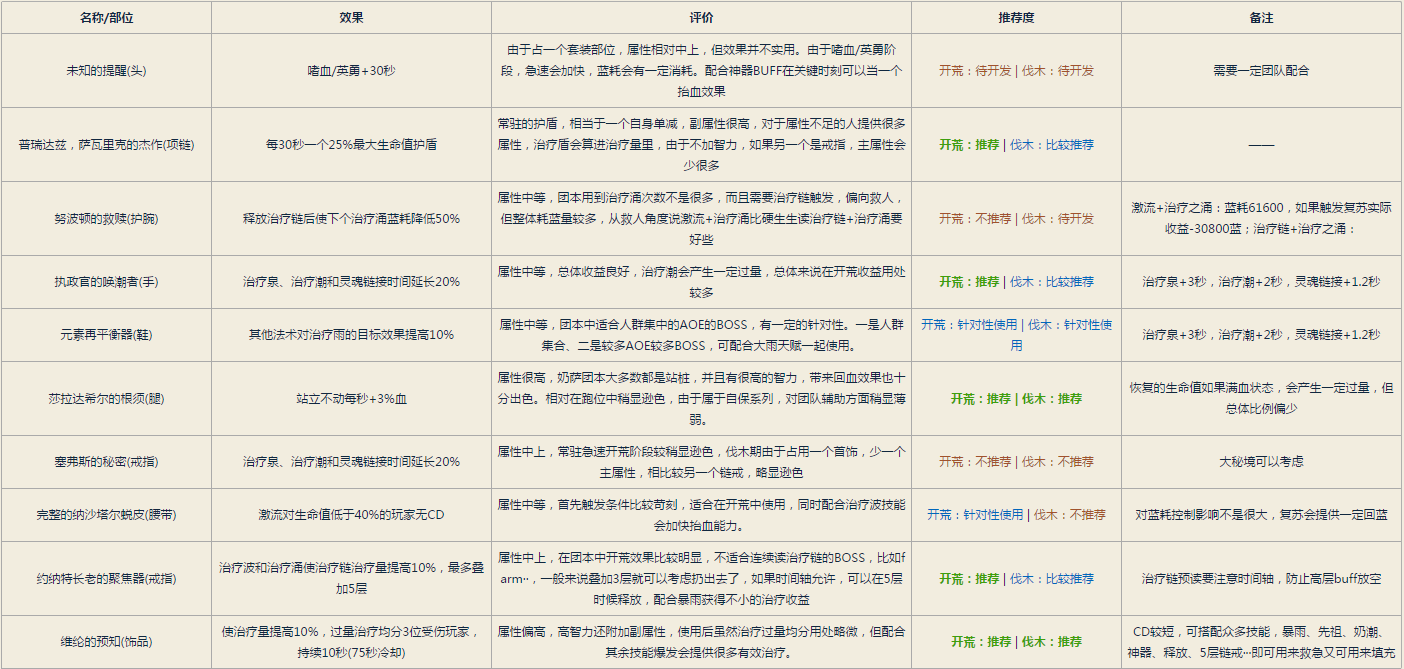Click the 嗜血/英勇+30秒 effect cell
Screen dimensions: 1404x669
point(351,71)
